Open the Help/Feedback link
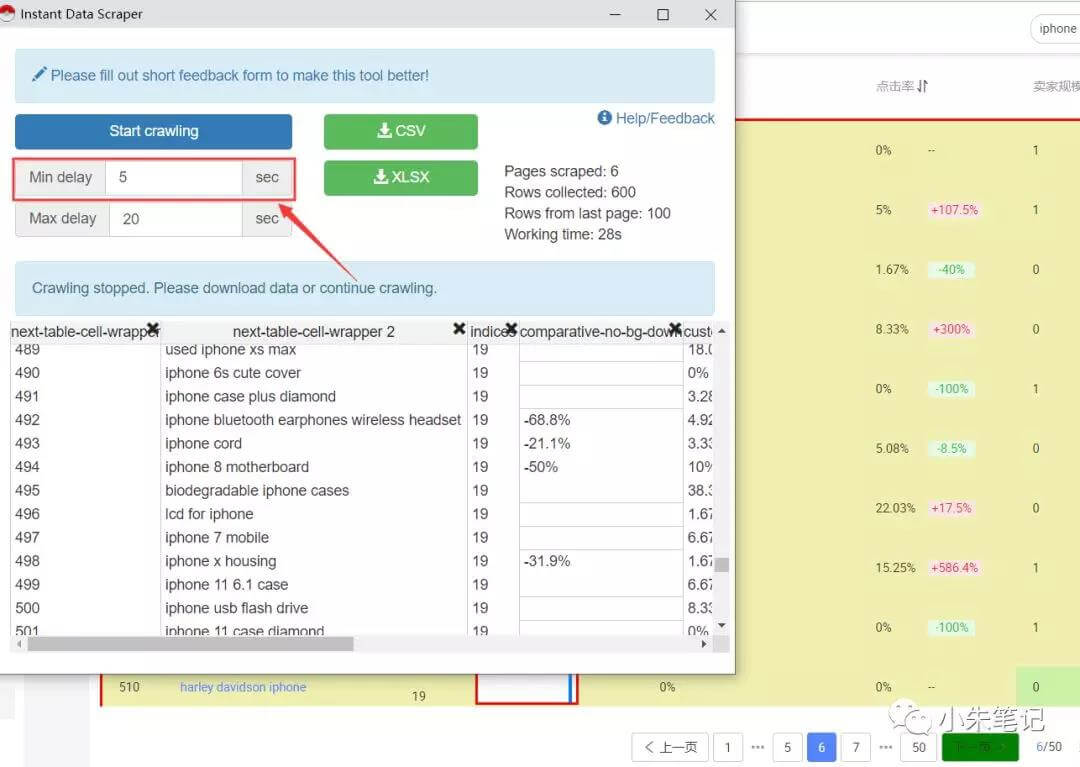 pyautogui.click(x=664, y=118)
